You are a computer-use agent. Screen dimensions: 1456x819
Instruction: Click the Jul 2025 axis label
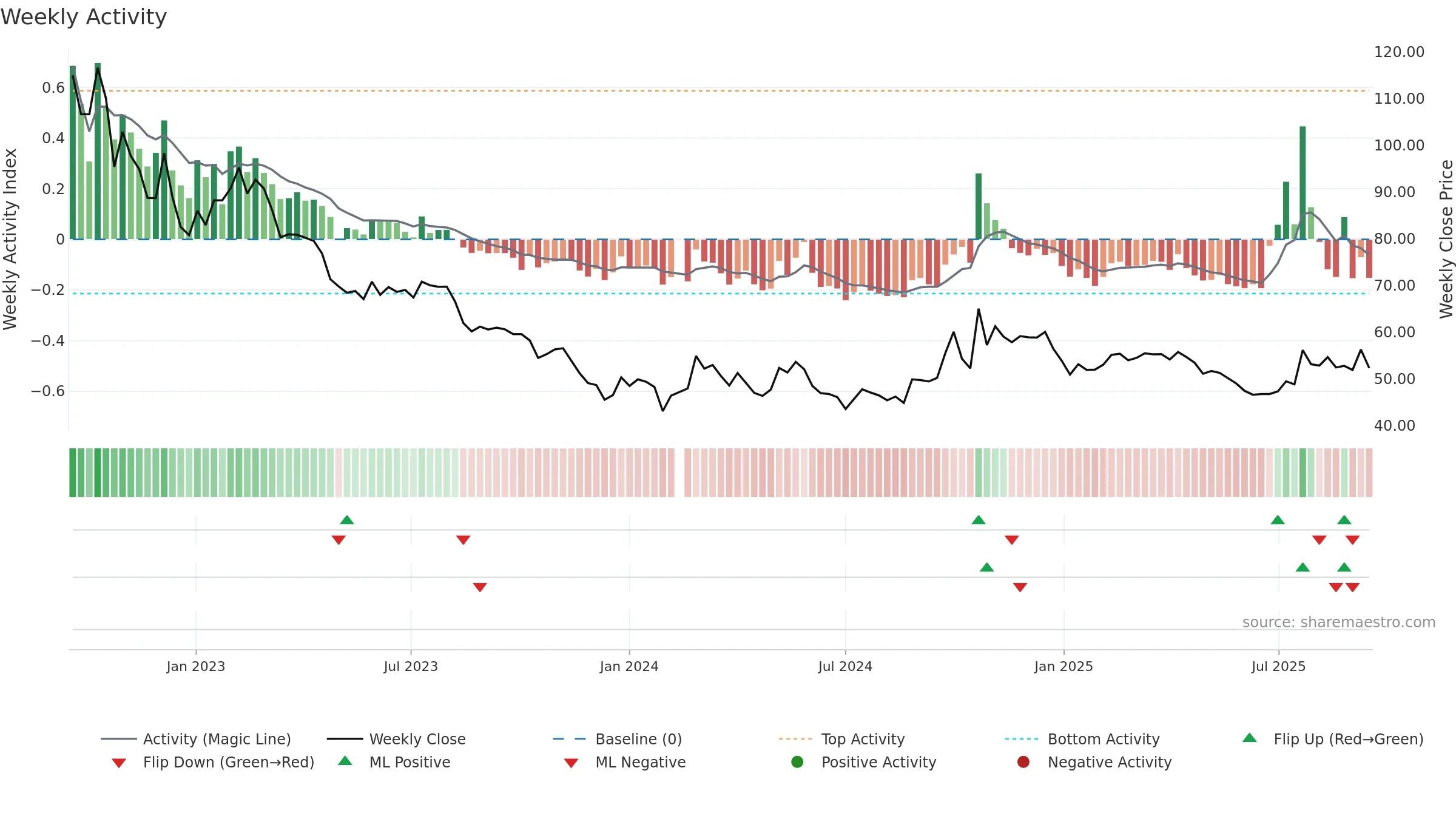pos(1278,666)
